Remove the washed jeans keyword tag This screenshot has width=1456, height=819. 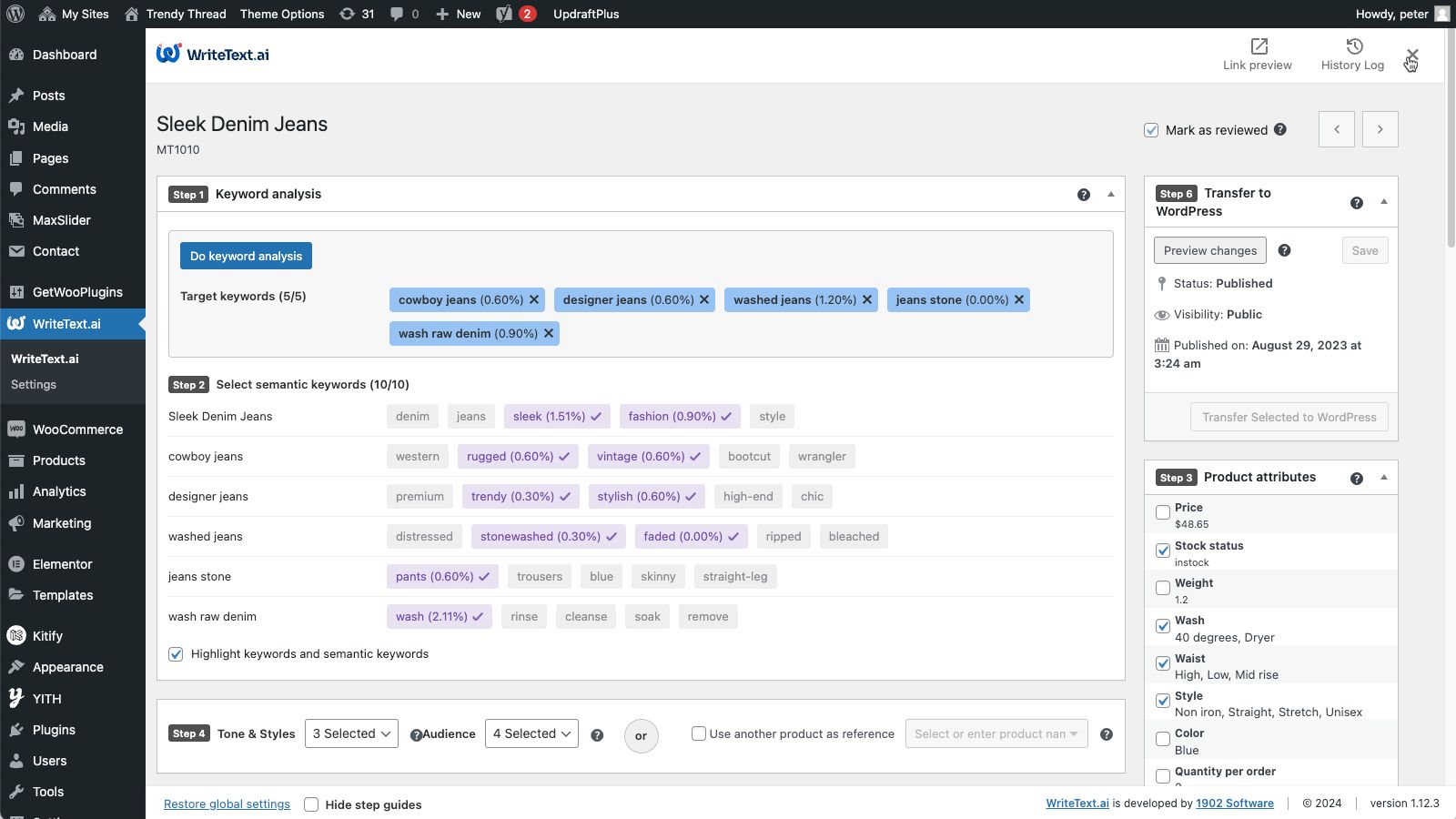(x=867, y=299)
